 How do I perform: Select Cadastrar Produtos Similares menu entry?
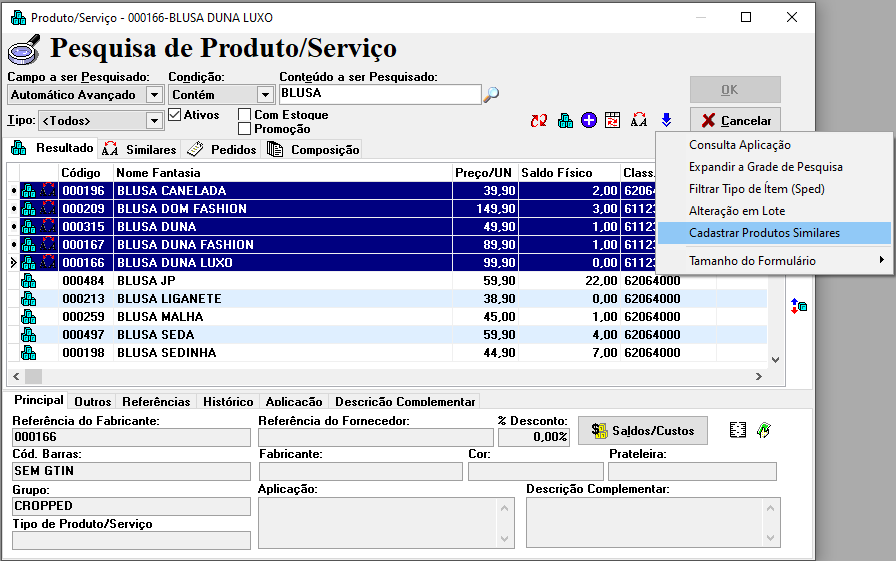tap(764, 233)
